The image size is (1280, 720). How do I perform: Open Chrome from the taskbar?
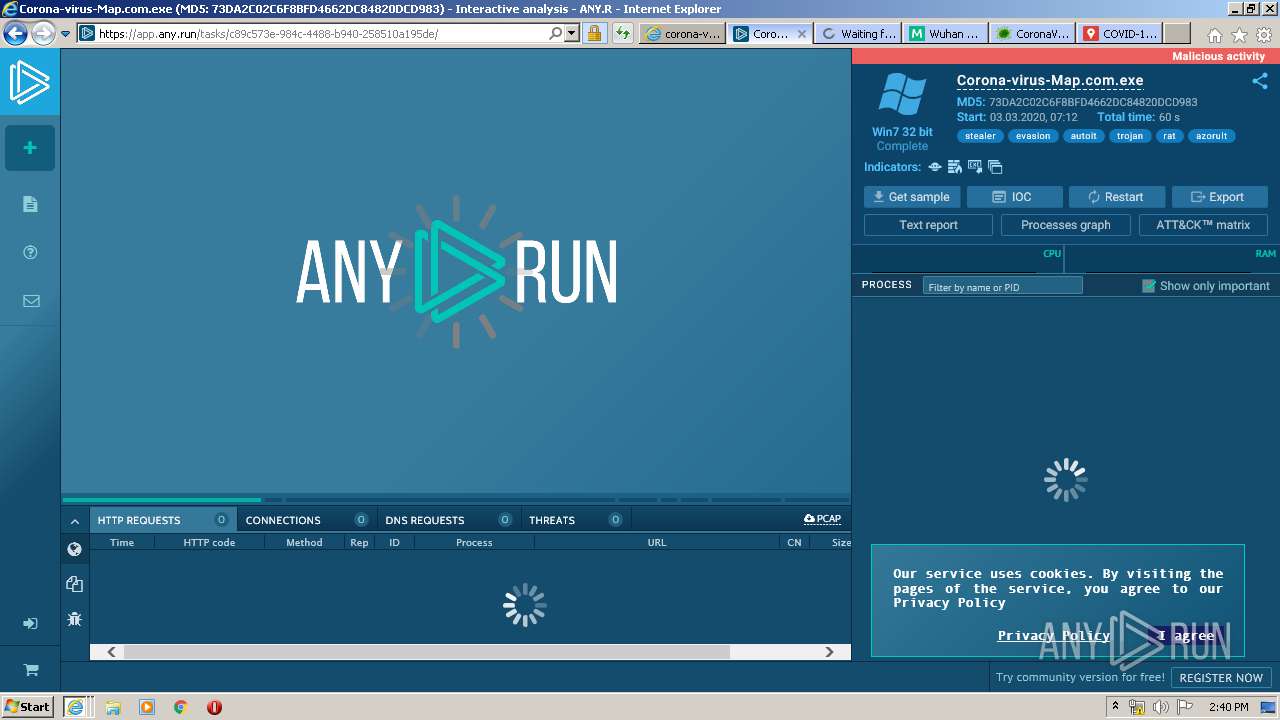pyautogui.click(x=181, y=707)
